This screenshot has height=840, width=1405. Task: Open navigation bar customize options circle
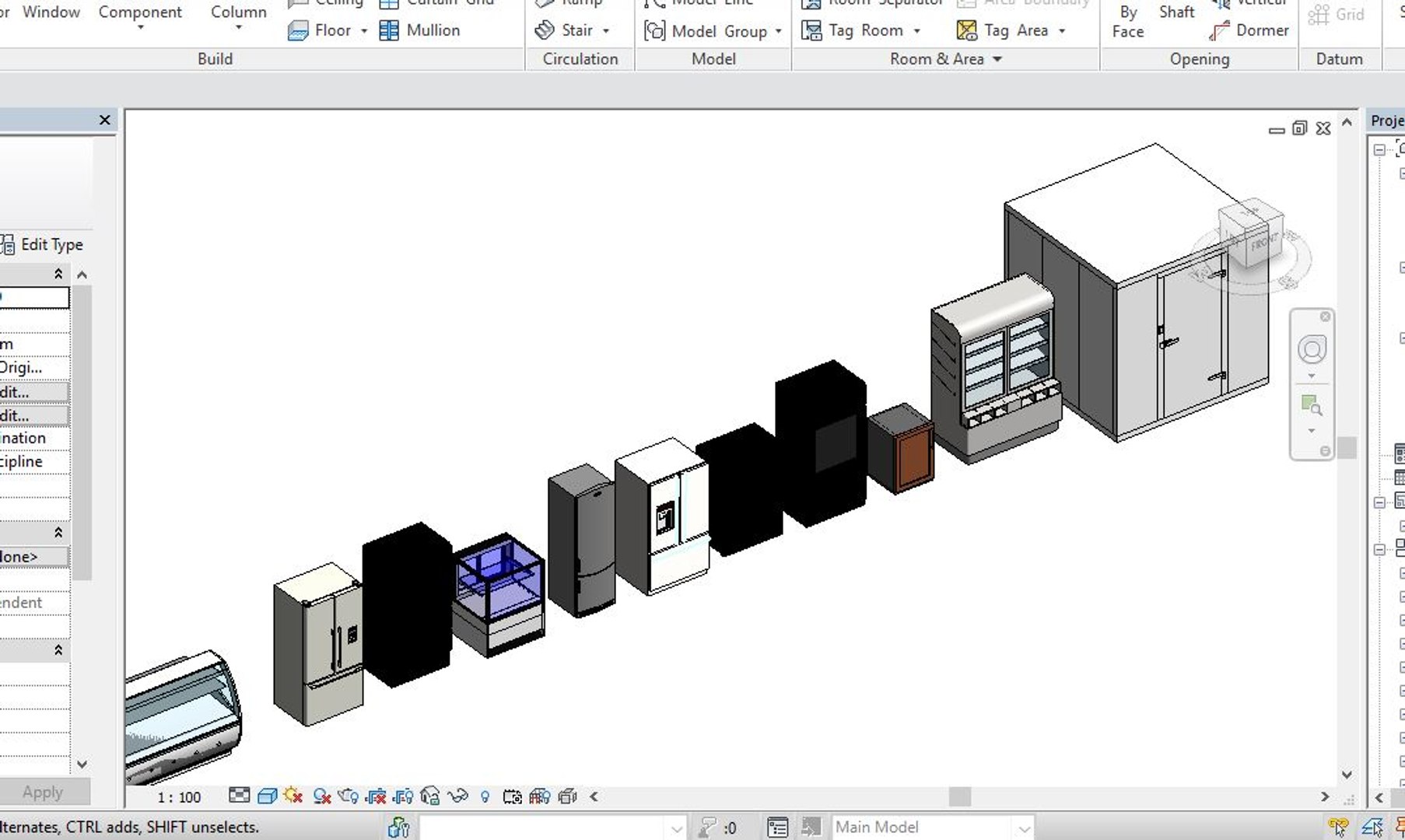1325,451
